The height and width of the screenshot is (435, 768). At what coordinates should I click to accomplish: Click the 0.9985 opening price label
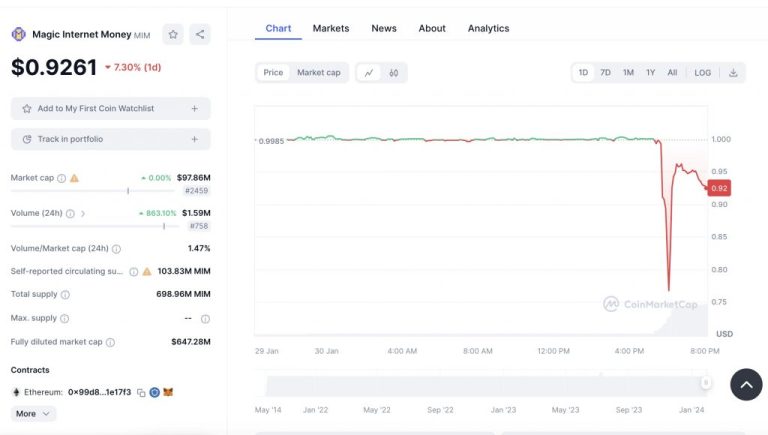click(x=271, y=141)
